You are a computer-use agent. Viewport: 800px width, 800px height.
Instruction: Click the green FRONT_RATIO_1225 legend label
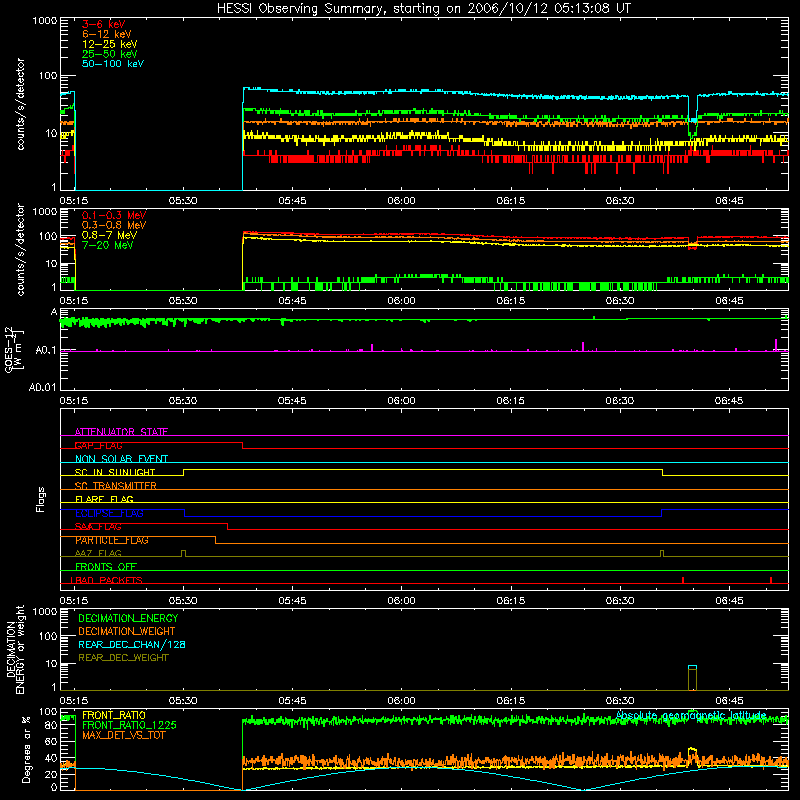click(129, 725)
